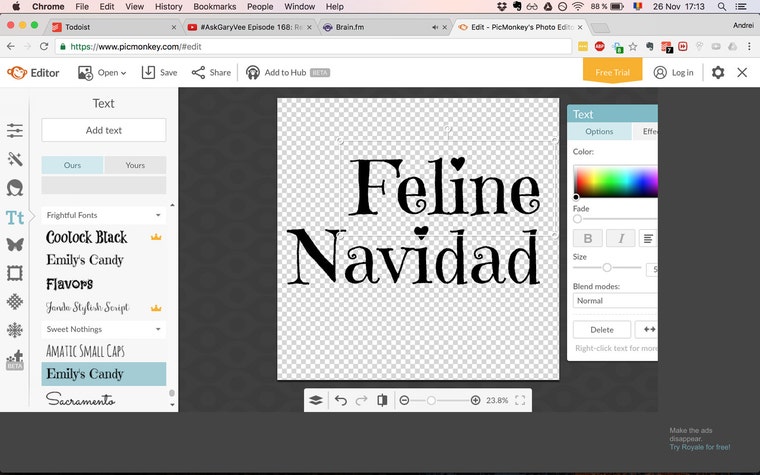Select the Touch Up face icon
The height and width of the screenshot is (475, 760).
(x=15, y=188)
